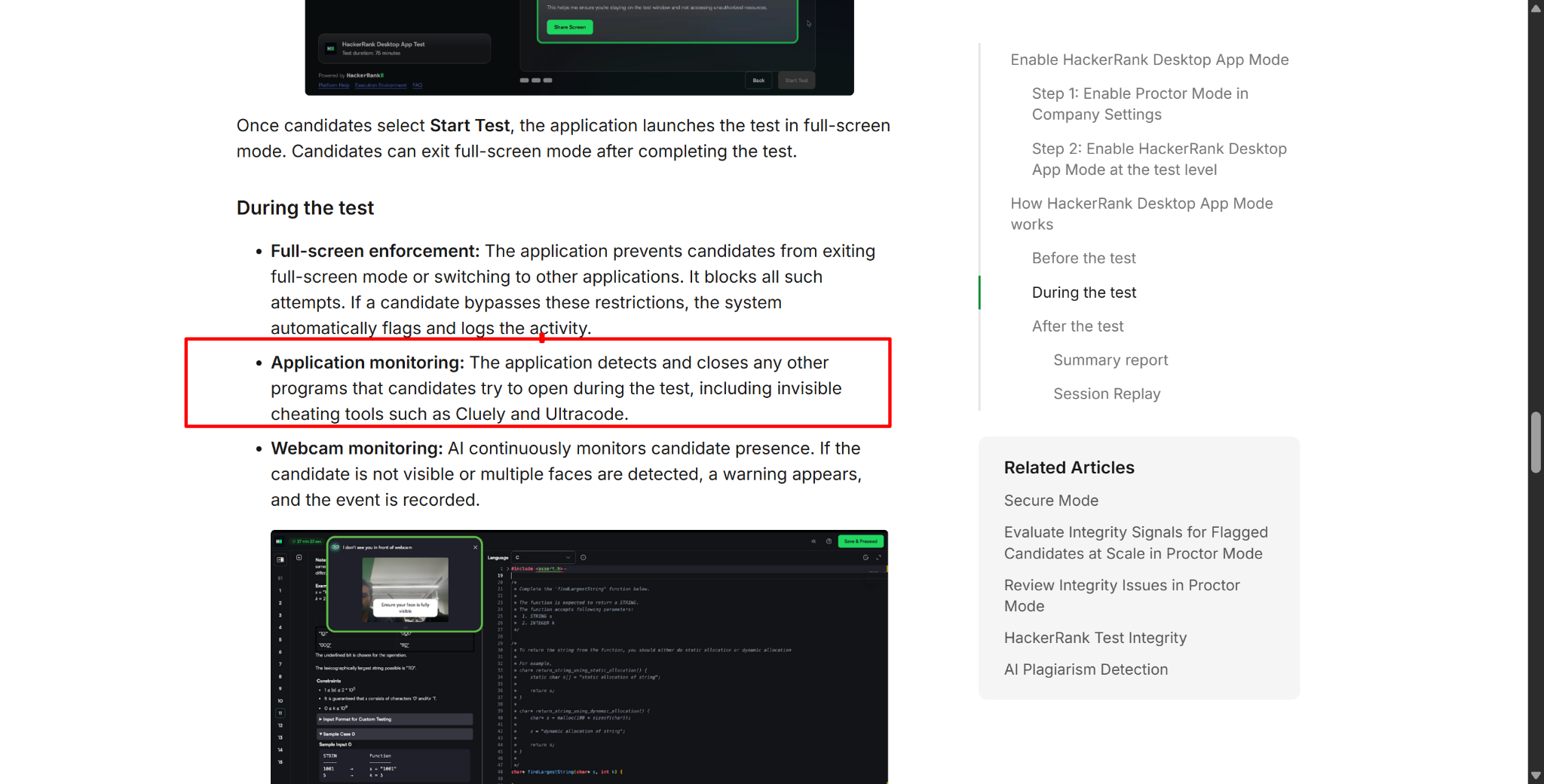Screen dimensions: 1544x784
Task: Select During the test in the table of contents
Action: [x=1083, y=292]
